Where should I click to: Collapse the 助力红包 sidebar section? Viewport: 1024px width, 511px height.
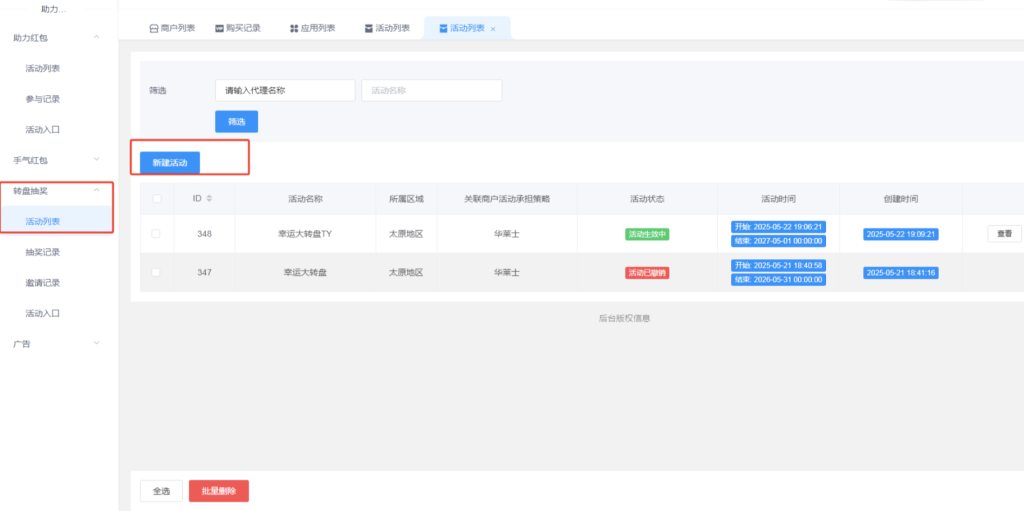click(x=96, y=38)
